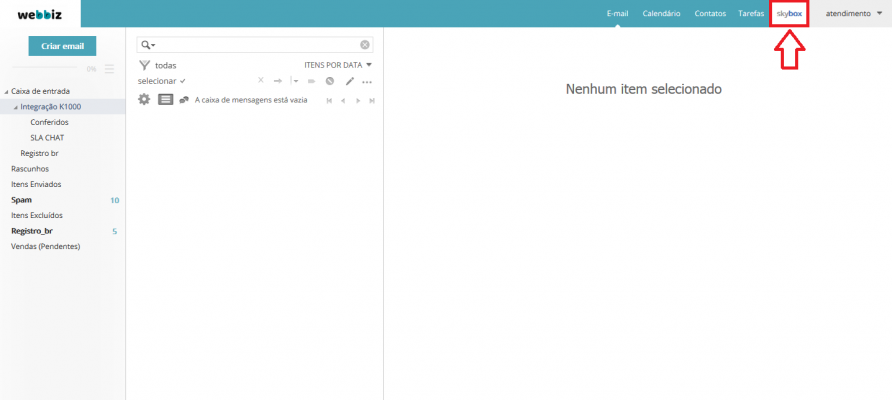Select the Spam folder

[21, 200]
